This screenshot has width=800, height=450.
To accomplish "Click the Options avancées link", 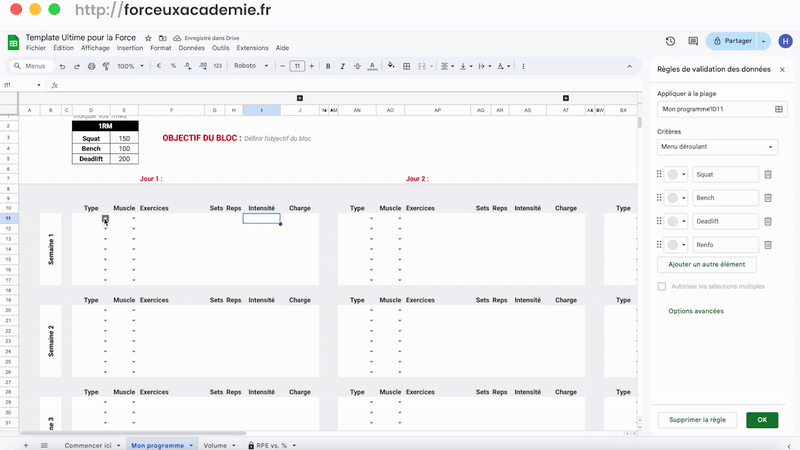I will click(x=696, y=311).
